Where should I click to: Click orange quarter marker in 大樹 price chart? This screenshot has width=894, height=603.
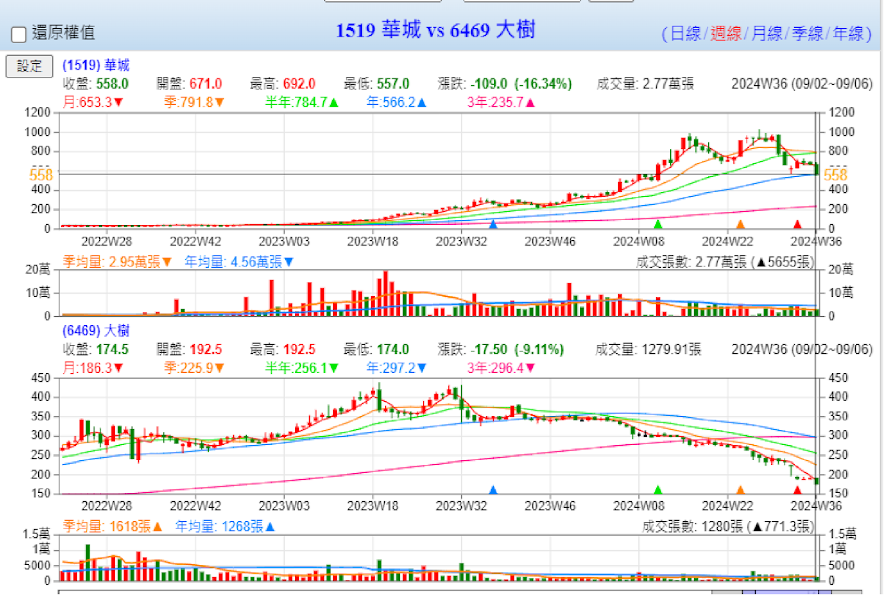pyautogui.click(x=740, y=490)
